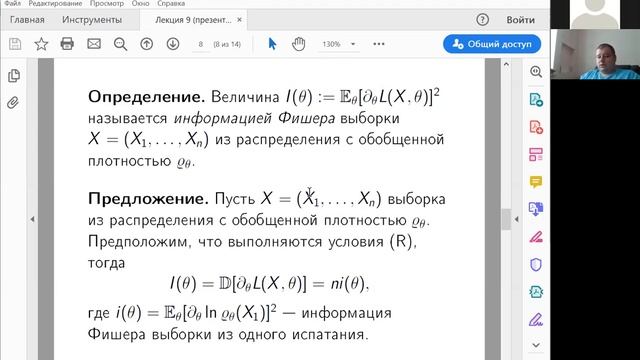The image size is (640, 360).
Task: Open Combine Files tool in right pane
Action: point(536,209)
